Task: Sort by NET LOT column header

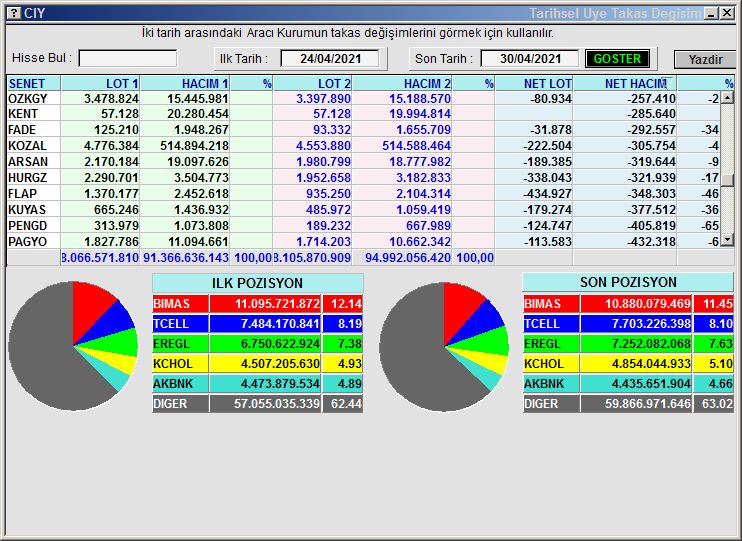Action: point(534,84)
